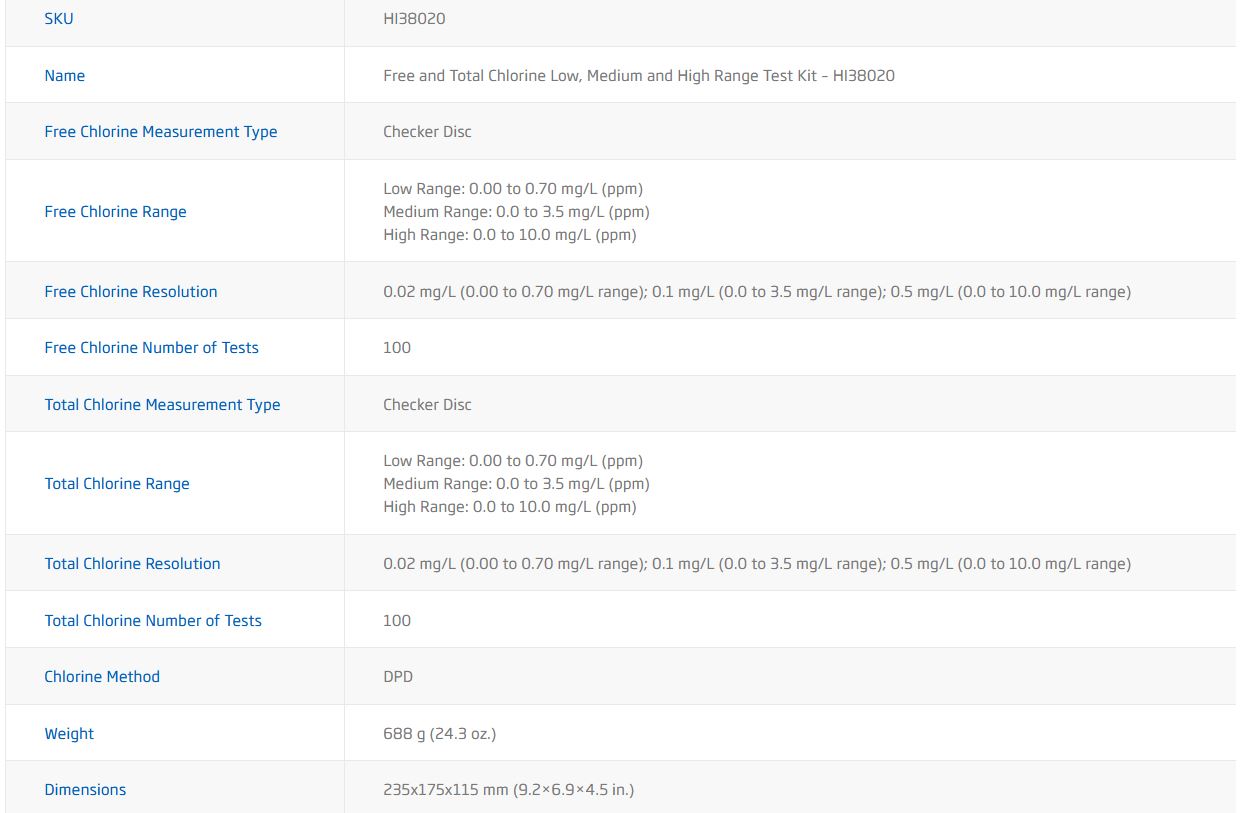The height and width of the screenshot is (813, 1246).
Task: Select the HI38020 SKU value
Action: (414, 19)
